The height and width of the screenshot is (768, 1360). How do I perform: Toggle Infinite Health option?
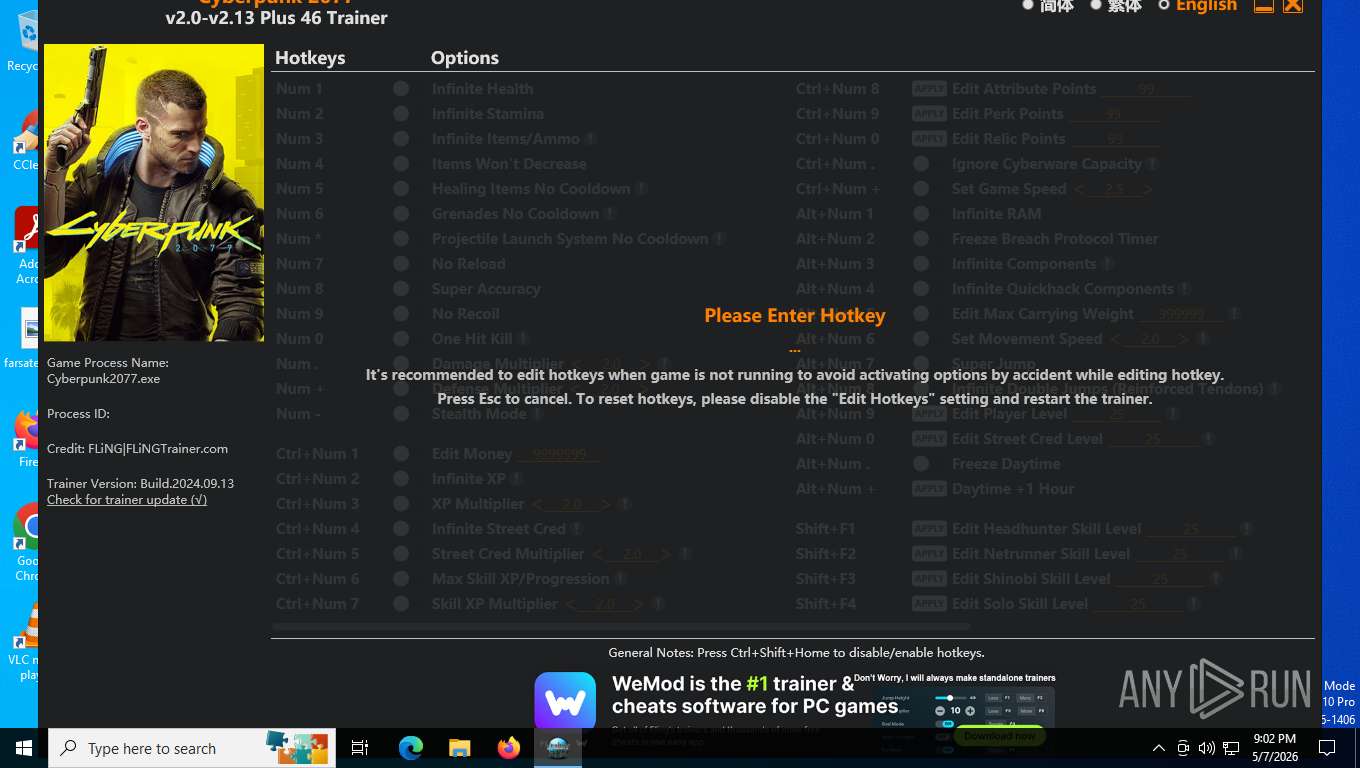click(401, 89)
